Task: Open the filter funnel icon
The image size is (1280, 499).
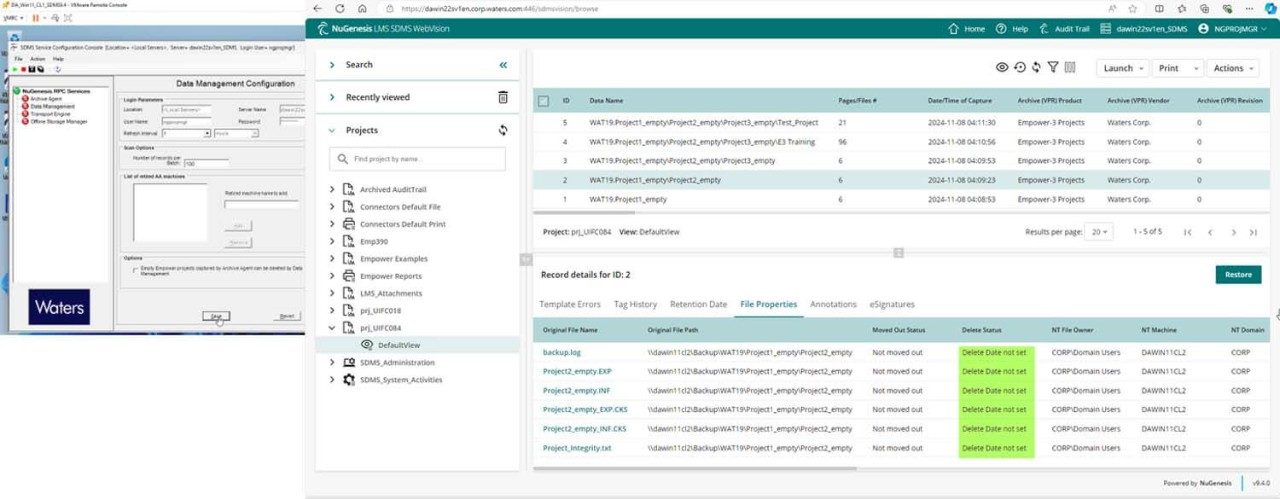Action: pyautogui.click(x=1053, y=67)
